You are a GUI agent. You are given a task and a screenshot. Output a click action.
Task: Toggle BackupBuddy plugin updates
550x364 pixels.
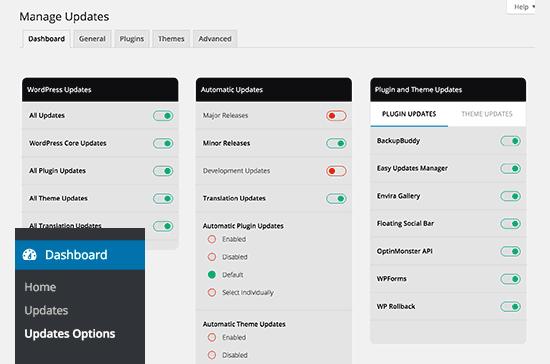coord(511,141)
